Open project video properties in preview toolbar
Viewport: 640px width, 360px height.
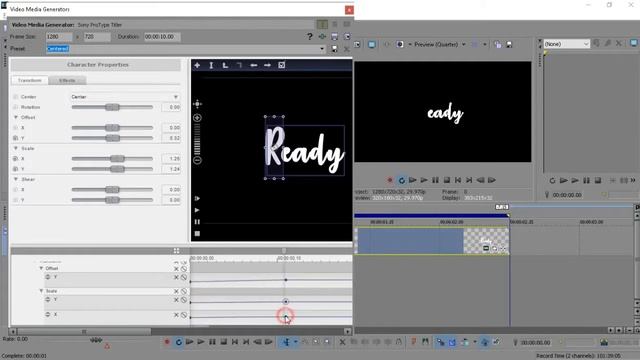[357, 44]
